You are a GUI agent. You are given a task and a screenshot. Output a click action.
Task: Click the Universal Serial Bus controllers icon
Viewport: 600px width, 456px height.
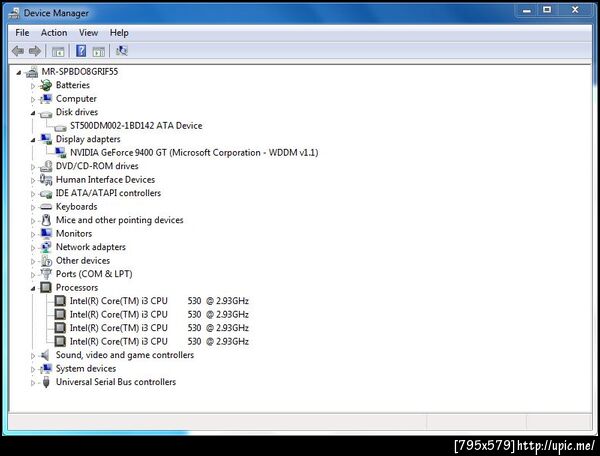point(46,382)
